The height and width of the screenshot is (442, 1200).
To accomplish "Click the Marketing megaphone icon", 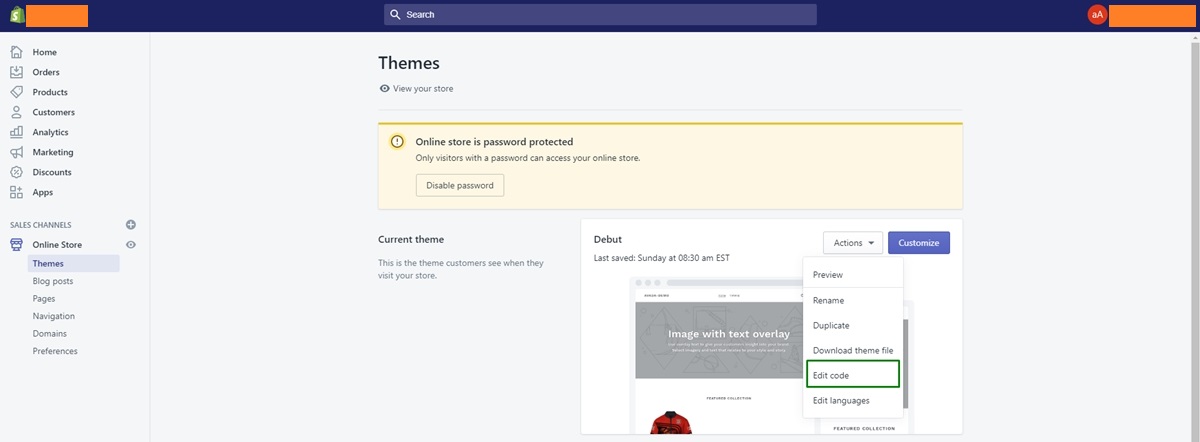I will 16,152.
